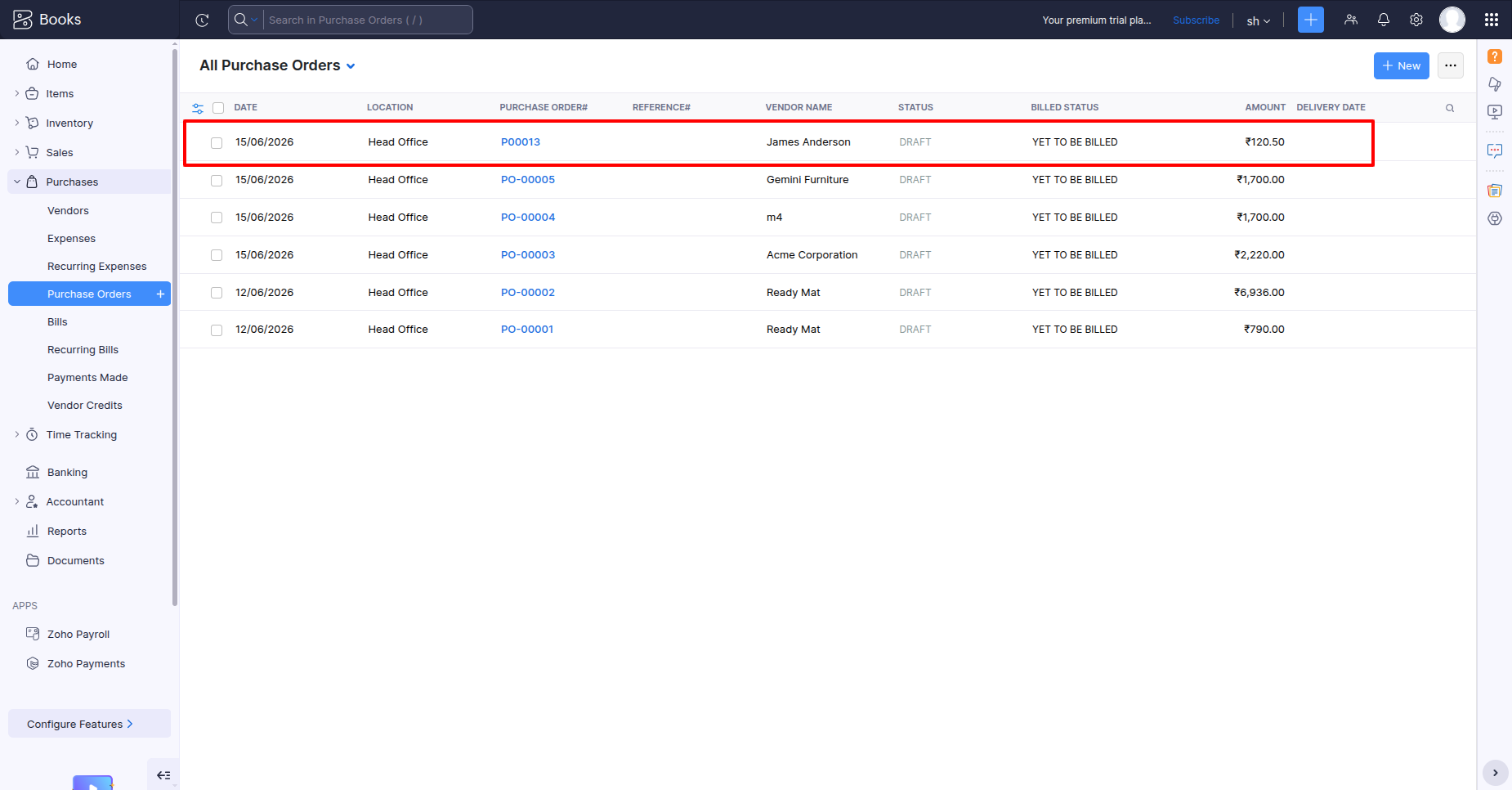The image size is (1512, 790).
Task: Open Vendors under Purchases
Action: 68,210
